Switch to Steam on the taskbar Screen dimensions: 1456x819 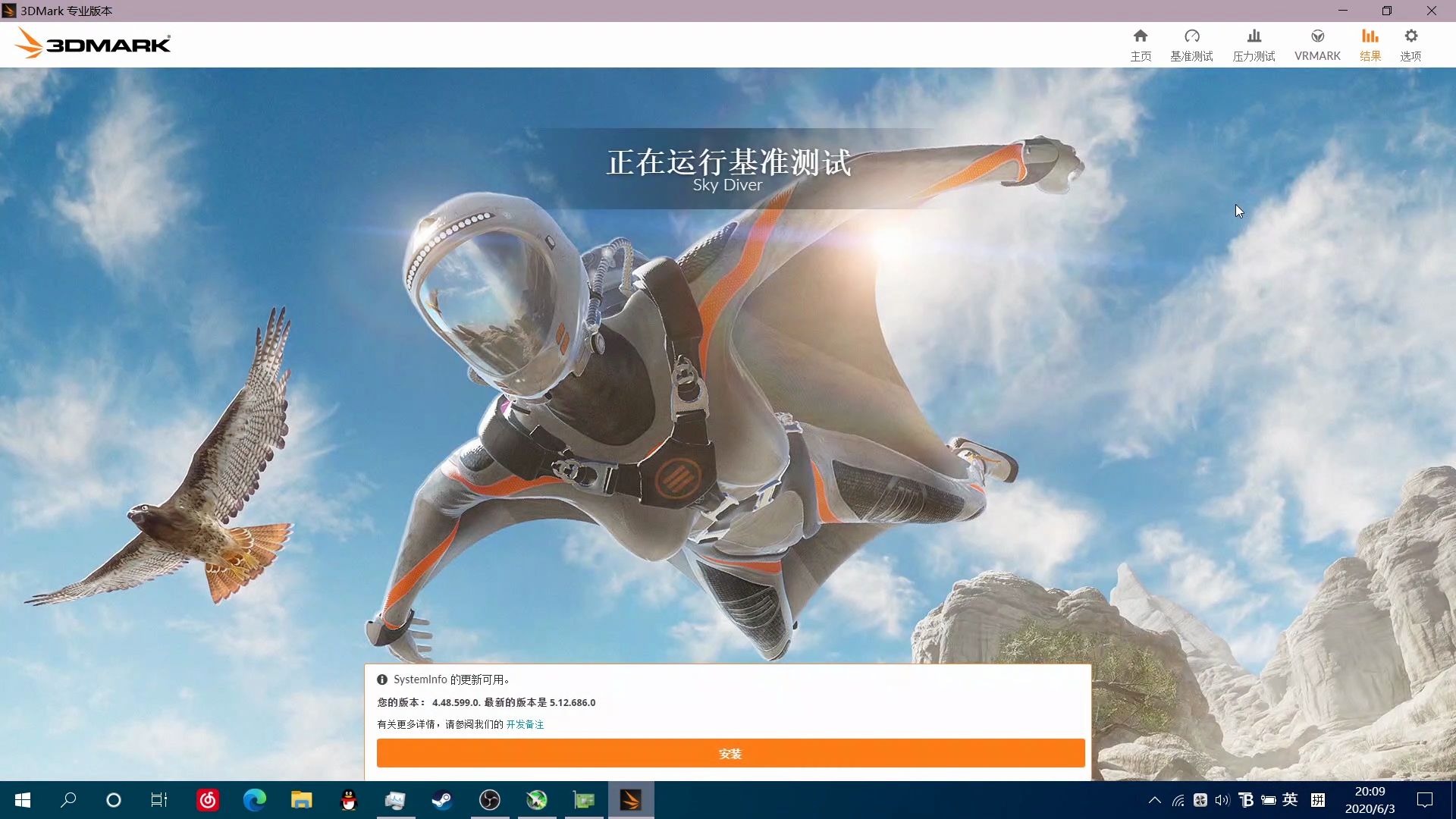click(443, 800)
